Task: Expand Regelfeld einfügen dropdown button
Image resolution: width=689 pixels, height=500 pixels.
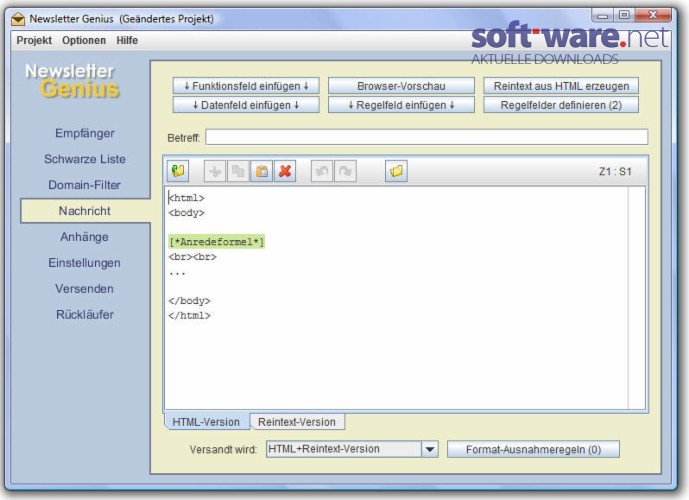Action: [x=401, y=105]
